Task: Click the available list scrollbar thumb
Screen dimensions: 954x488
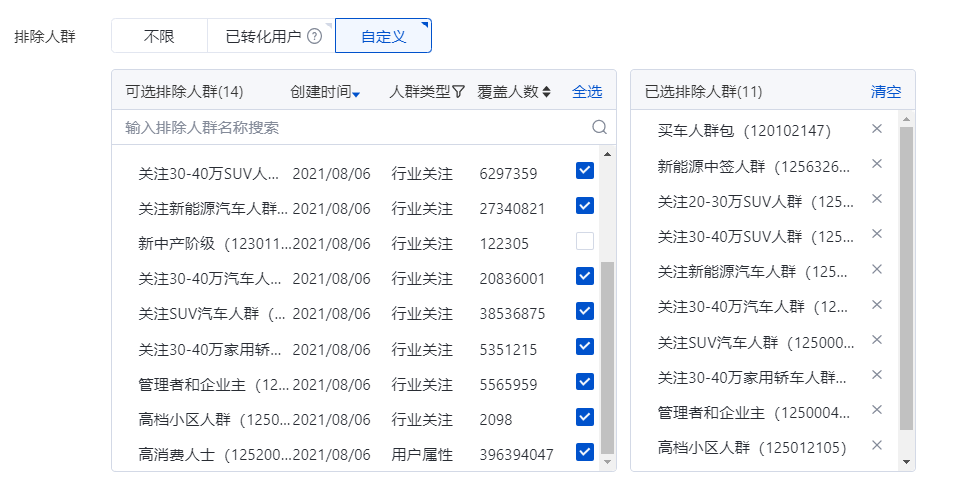Action: click(607, 358)
